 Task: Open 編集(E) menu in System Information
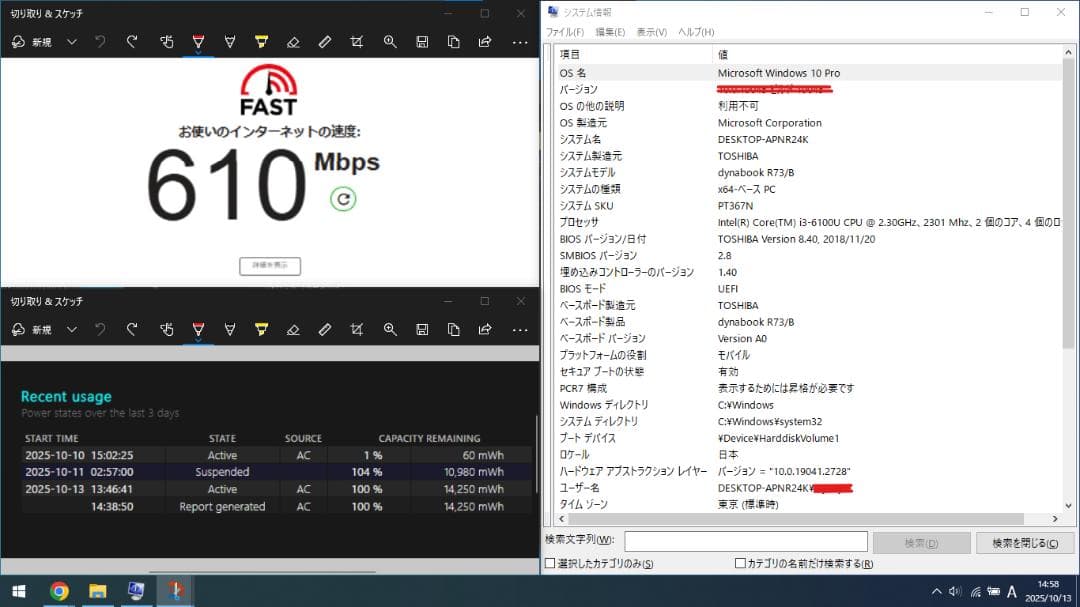[x=610, y=32]
